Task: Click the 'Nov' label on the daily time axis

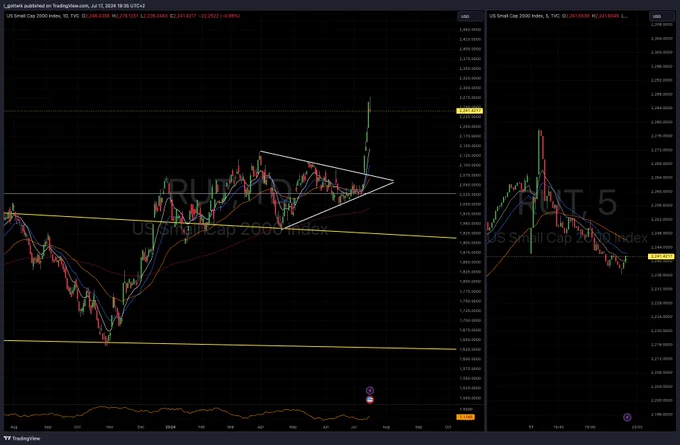Action: click(109, 427)
